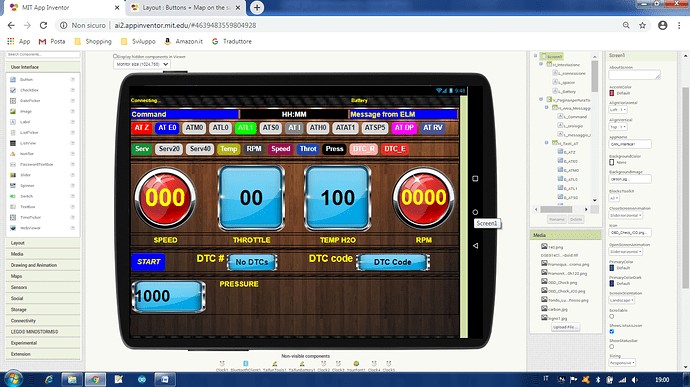Click the browser reload icon

pos(43,26)
